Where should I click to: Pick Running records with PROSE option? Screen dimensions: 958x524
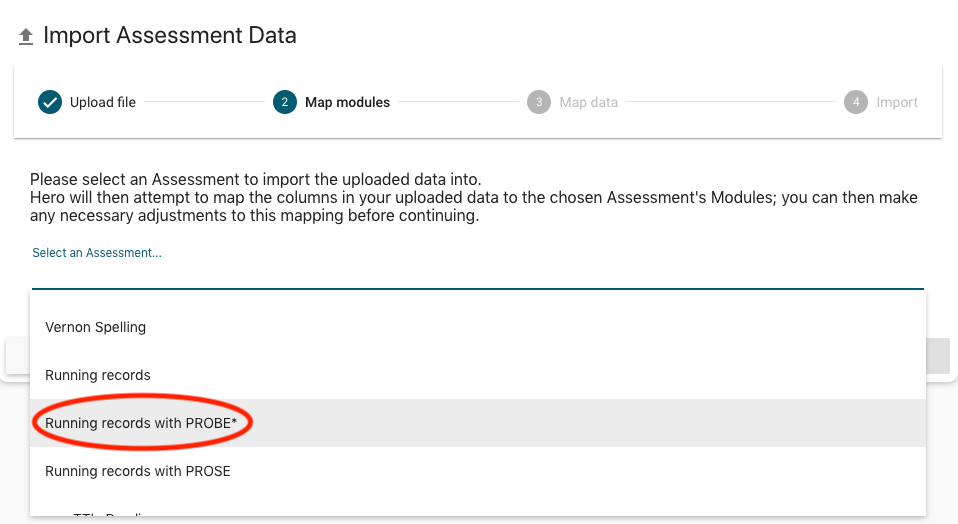[x=138, y=471]
